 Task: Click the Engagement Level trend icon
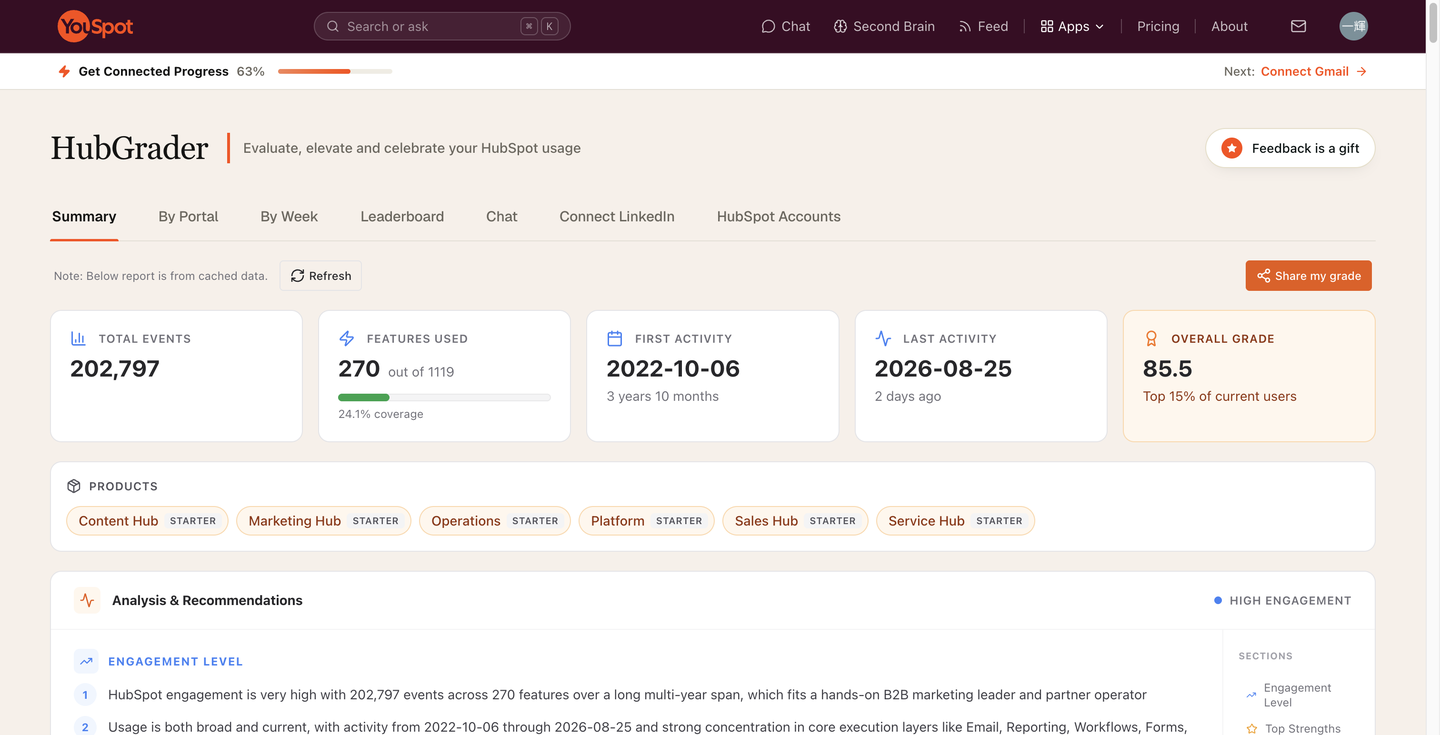[86, 661]
